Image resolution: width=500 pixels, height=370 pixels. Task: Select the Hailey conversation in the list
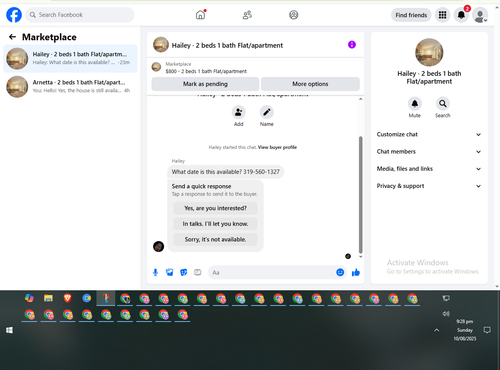[70, 58]
